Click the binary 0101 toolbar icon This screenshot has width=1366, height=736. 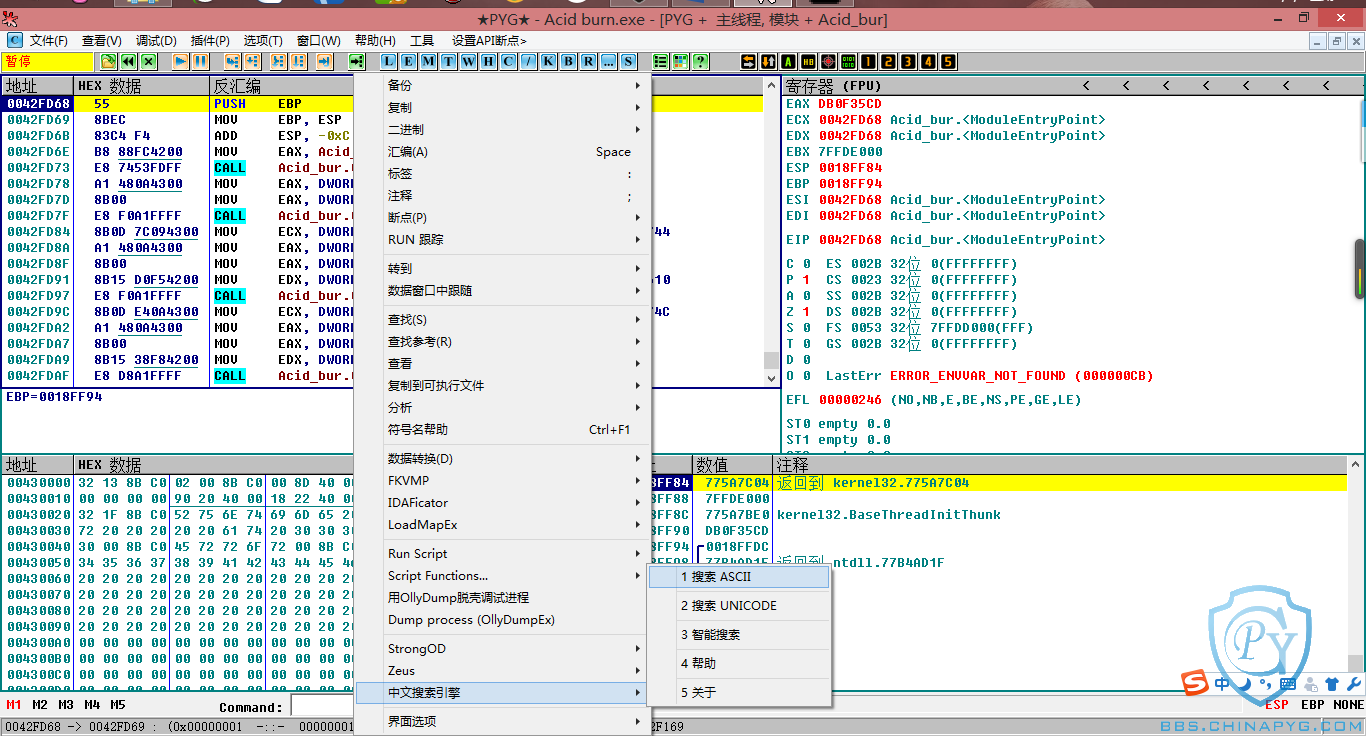point(848,61)
